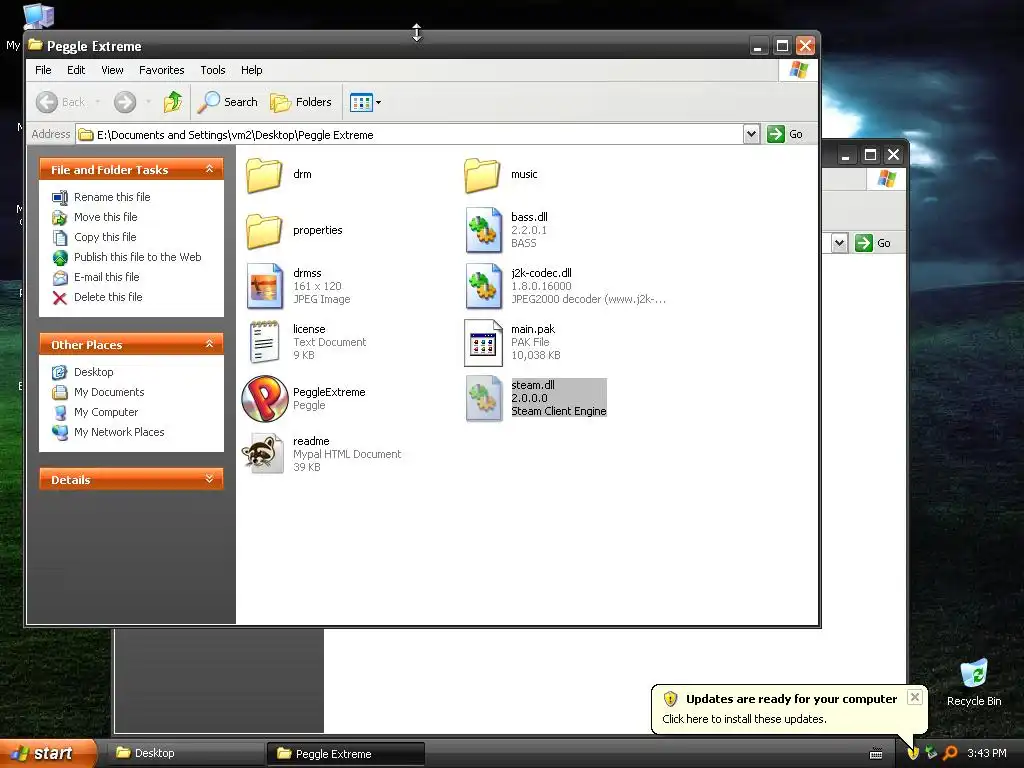This screenshot has height=768, width=1024.
Task: Close the updates notification balloon
Action: [x=915, y=697]
